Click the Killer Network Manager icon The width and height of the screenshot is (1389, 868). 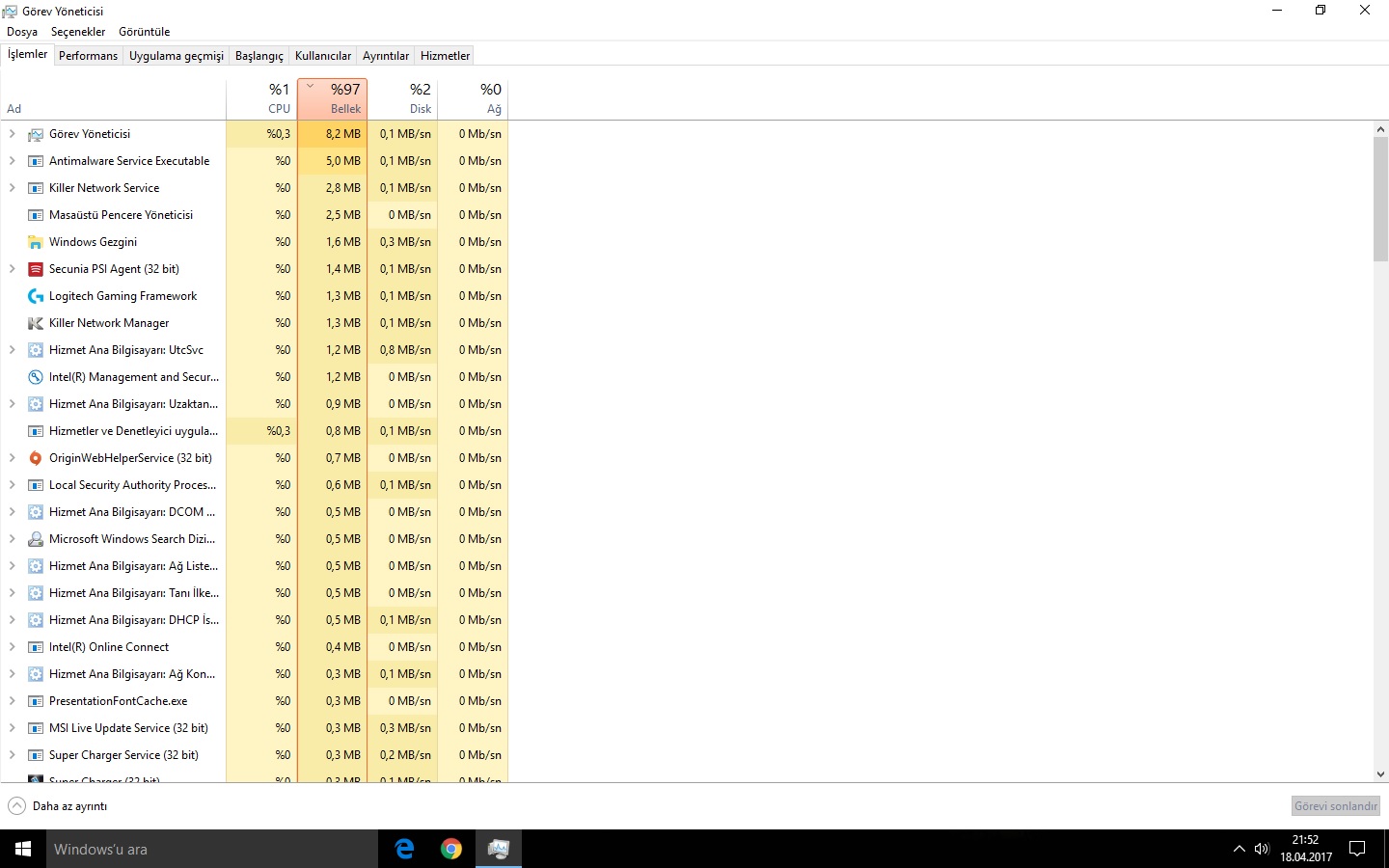(36, 323)
